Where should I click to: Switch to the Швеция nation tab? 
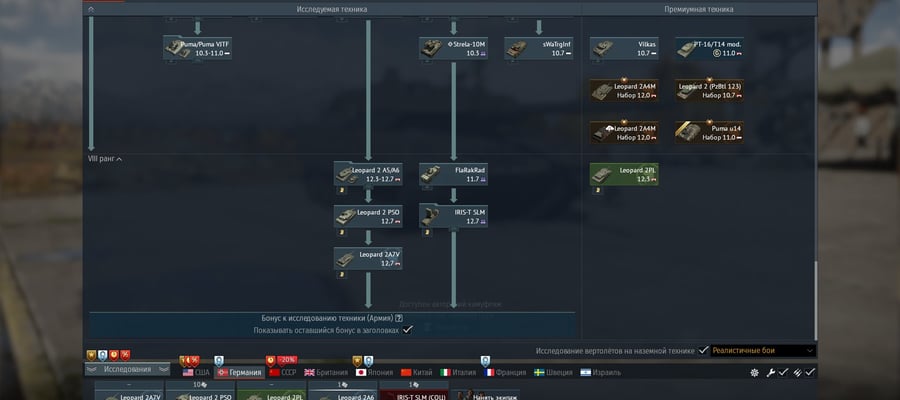(x=553, y=372)
